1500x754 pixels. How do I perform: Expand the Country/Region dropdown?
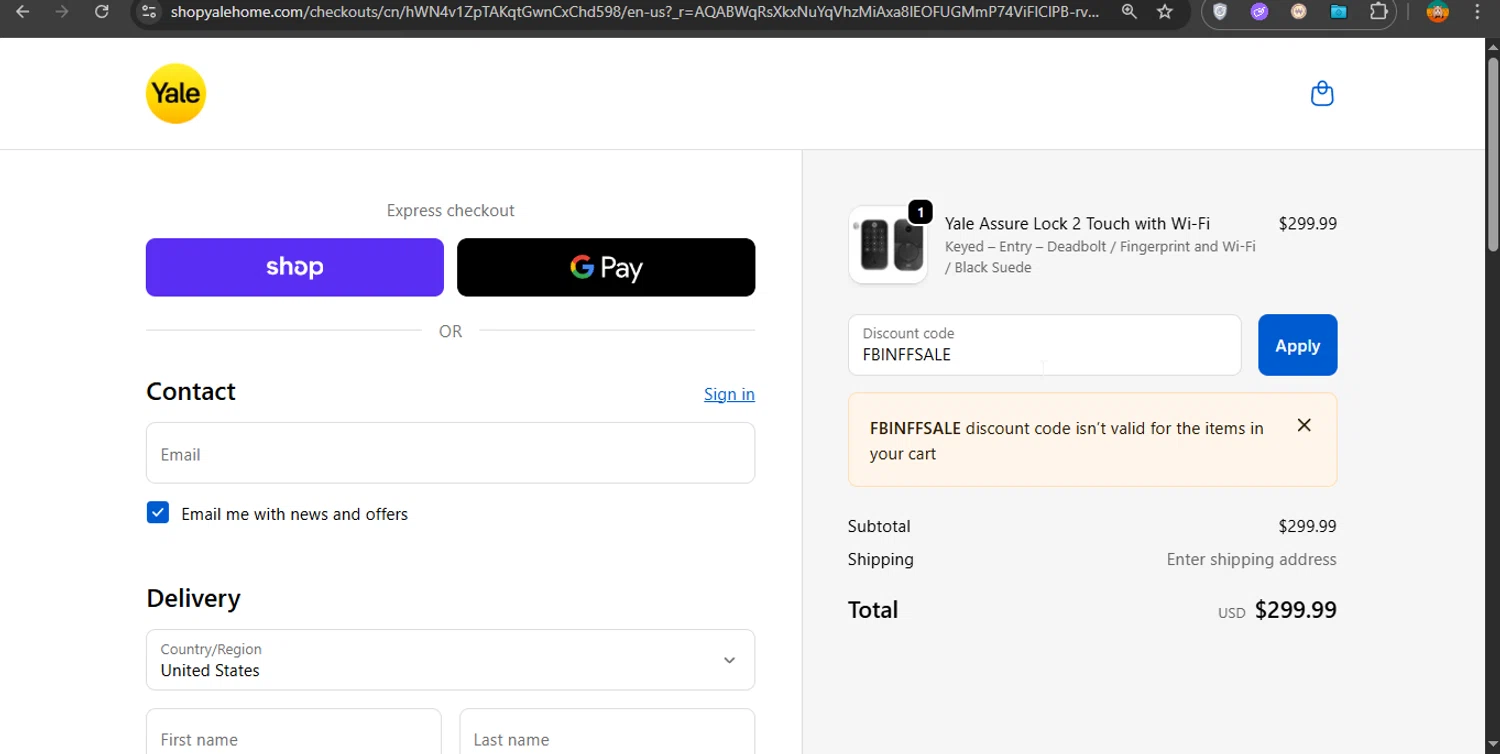tap(450, 660)
